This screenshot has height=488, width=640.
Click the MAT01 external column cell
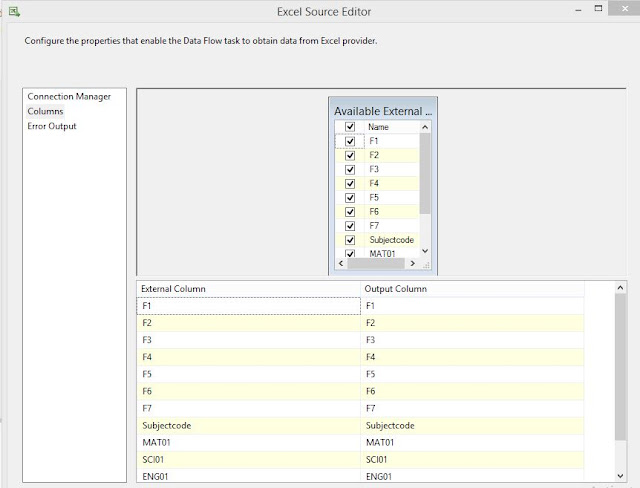[x=249, y=443]
